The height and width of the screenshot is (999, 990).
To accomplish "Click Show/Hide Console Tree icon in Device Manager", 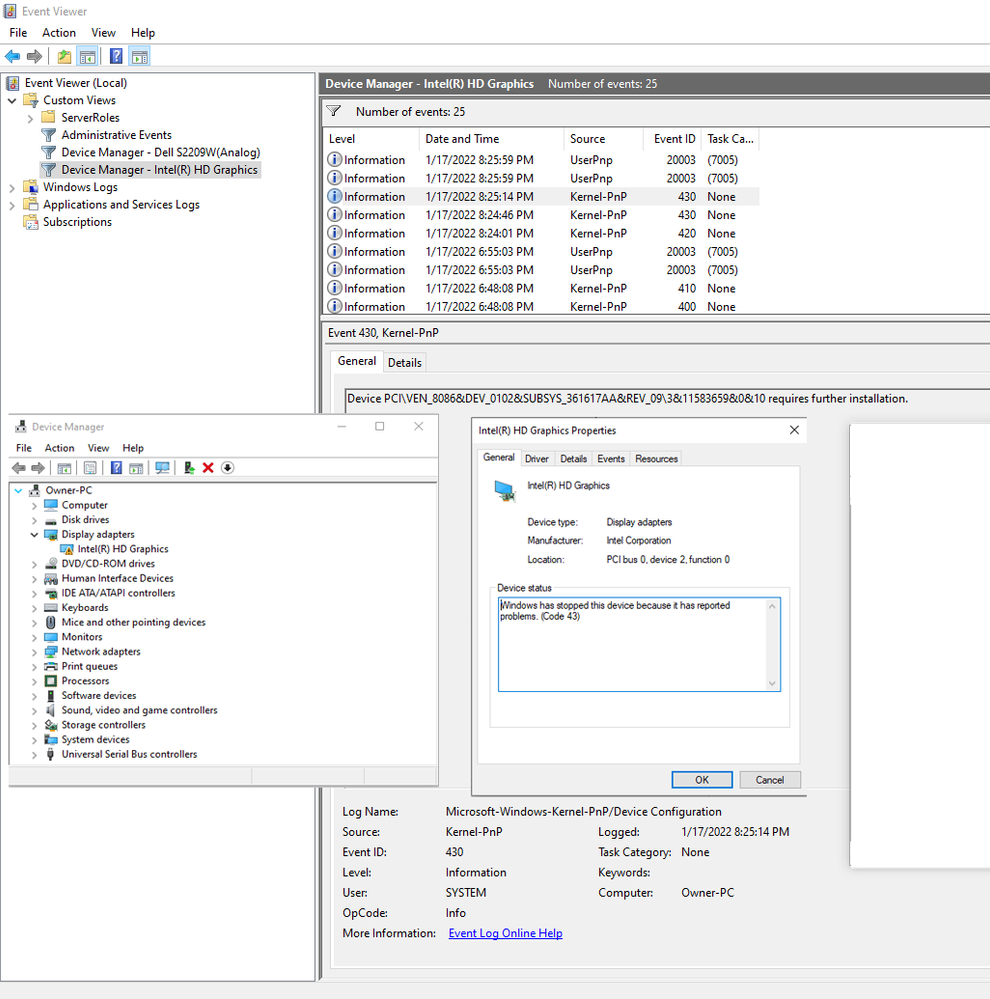I will [64, 468].
